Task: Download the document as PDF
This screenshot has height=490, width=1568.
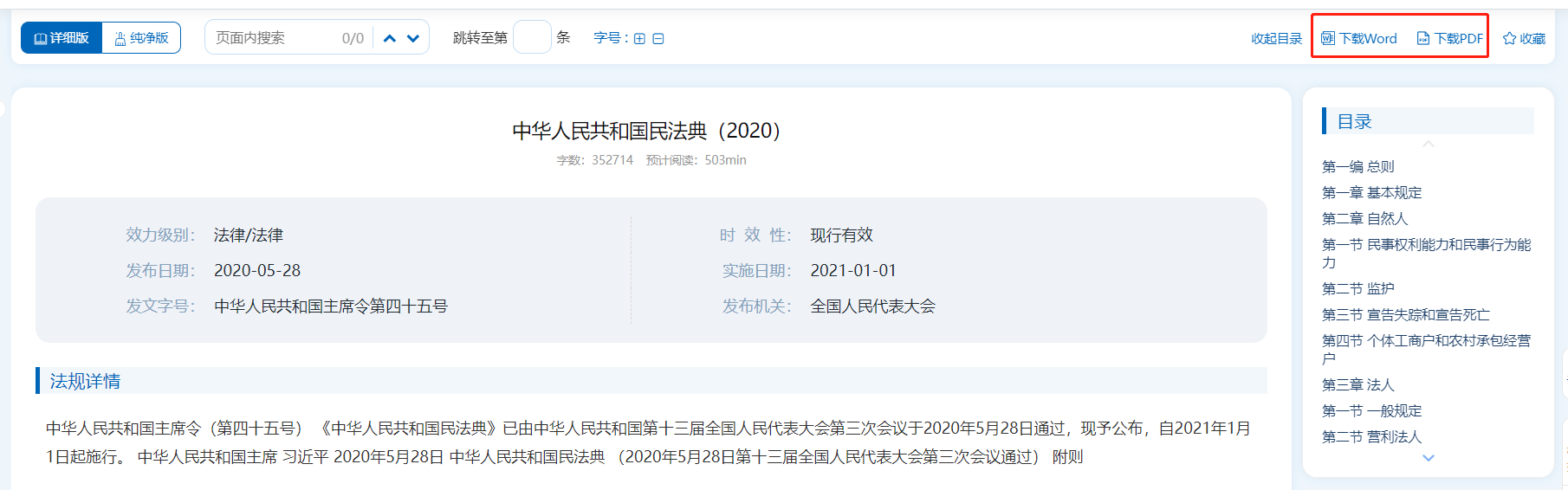Action: coord(1449,38)
